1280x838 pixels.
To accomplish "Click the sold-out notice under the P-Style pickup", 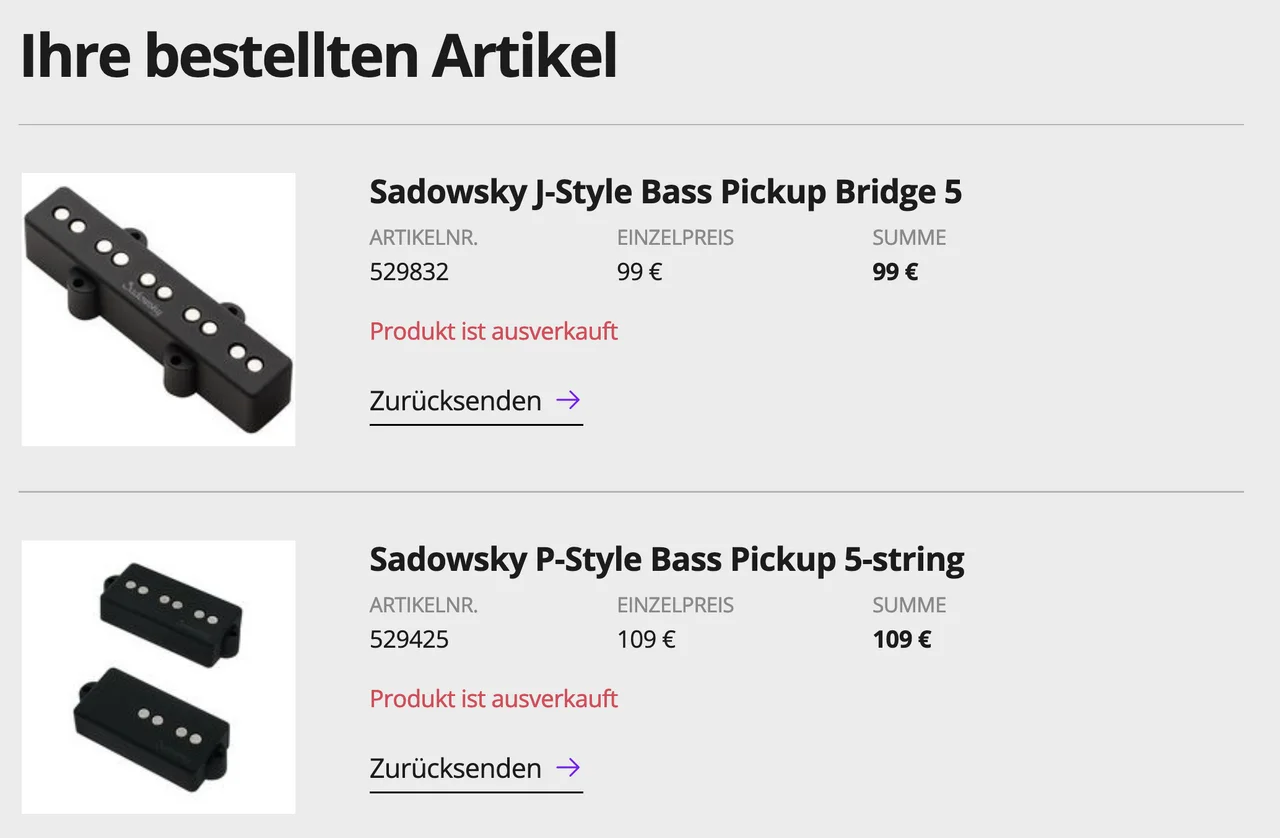I will (494, 698).
